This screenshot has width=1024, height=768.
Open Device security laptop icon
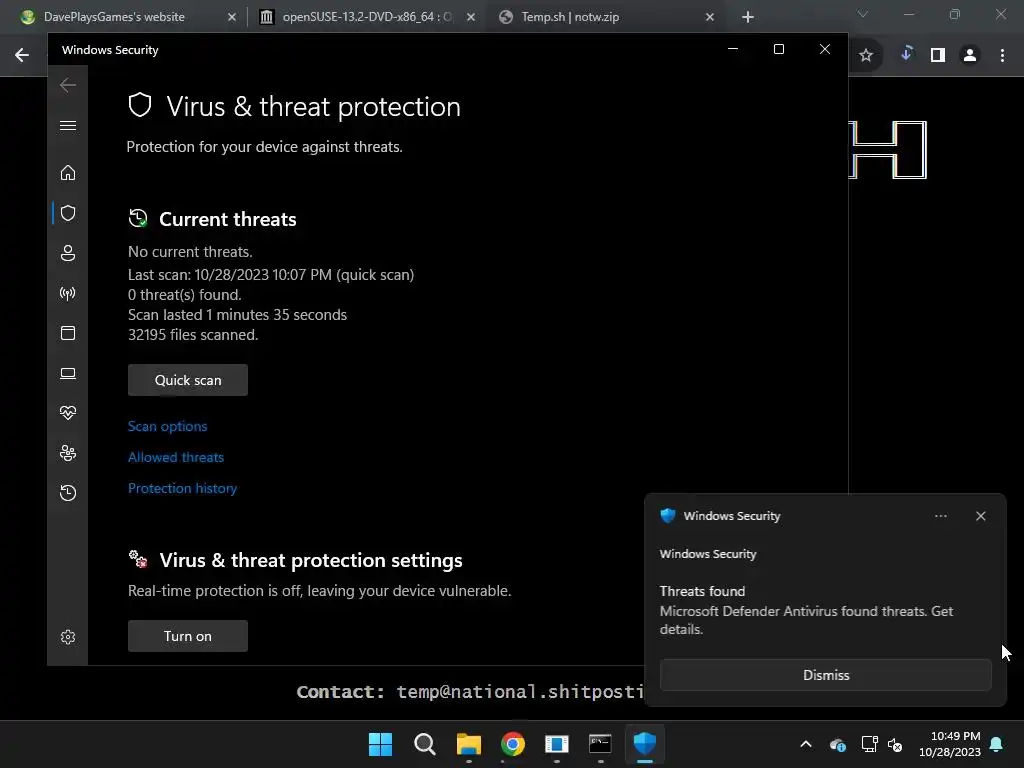point(68,373)
